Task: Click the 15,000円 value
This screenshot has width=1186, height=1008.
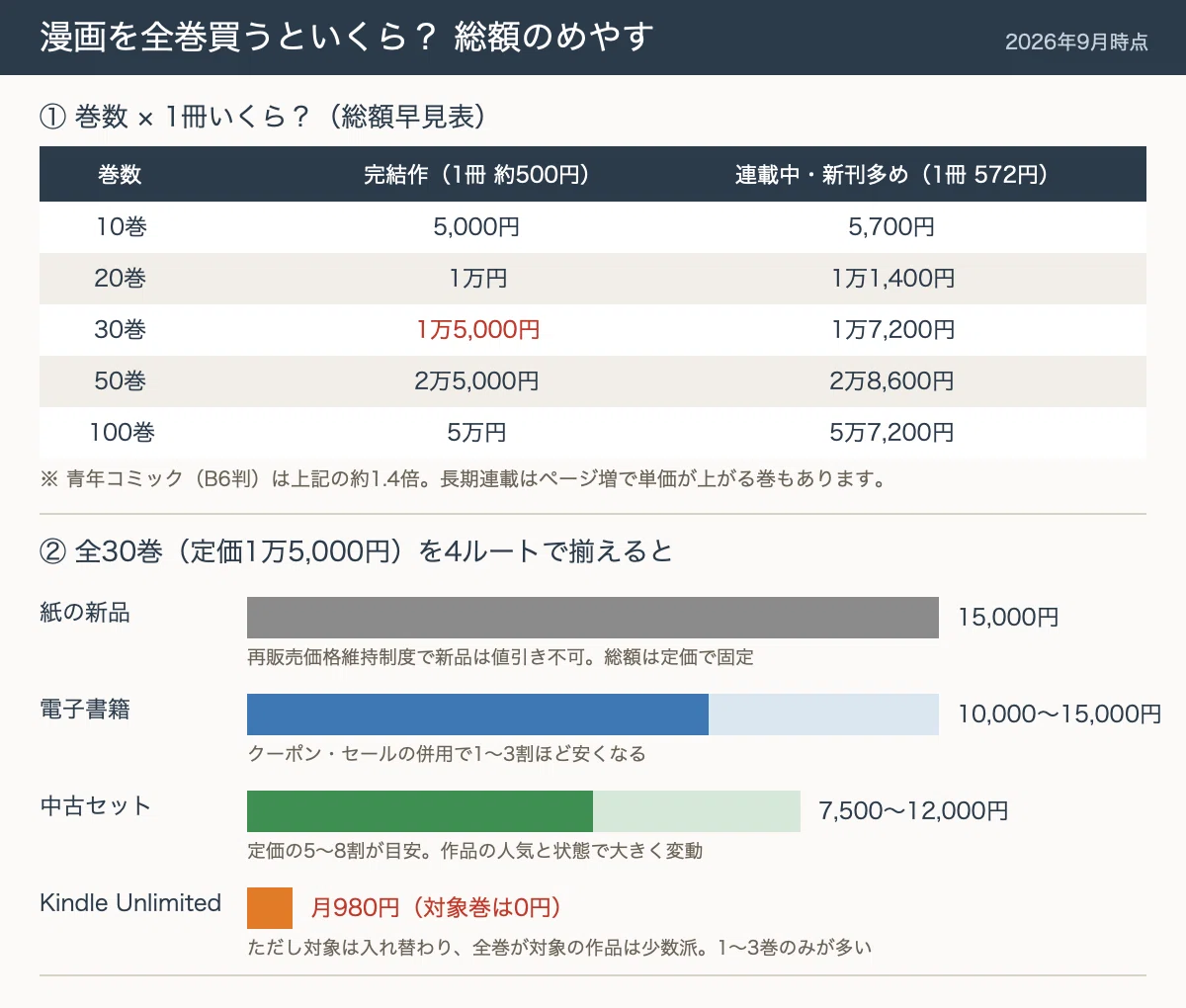Action: coord(1008,618)
